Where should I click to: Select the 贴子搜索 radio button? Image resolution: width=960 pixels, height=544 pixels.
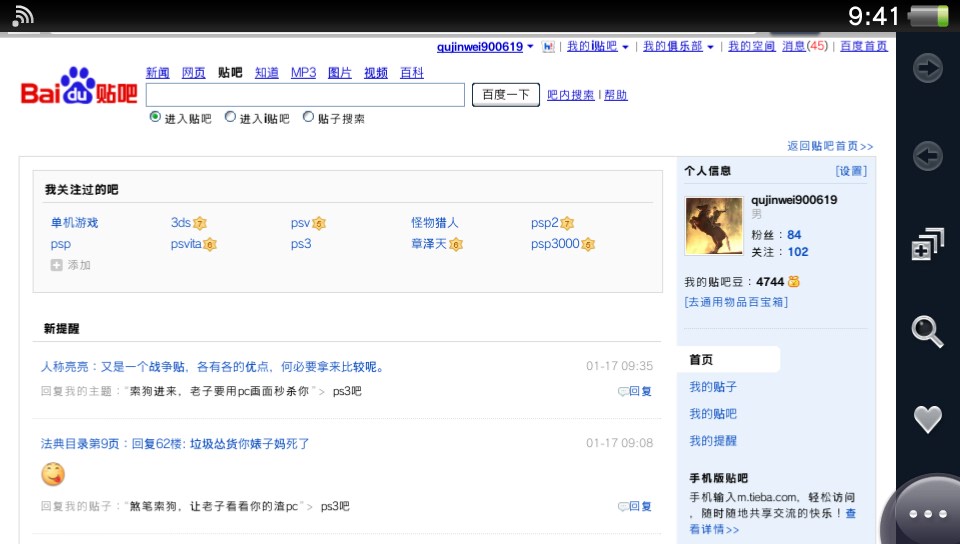pos(309,117)
